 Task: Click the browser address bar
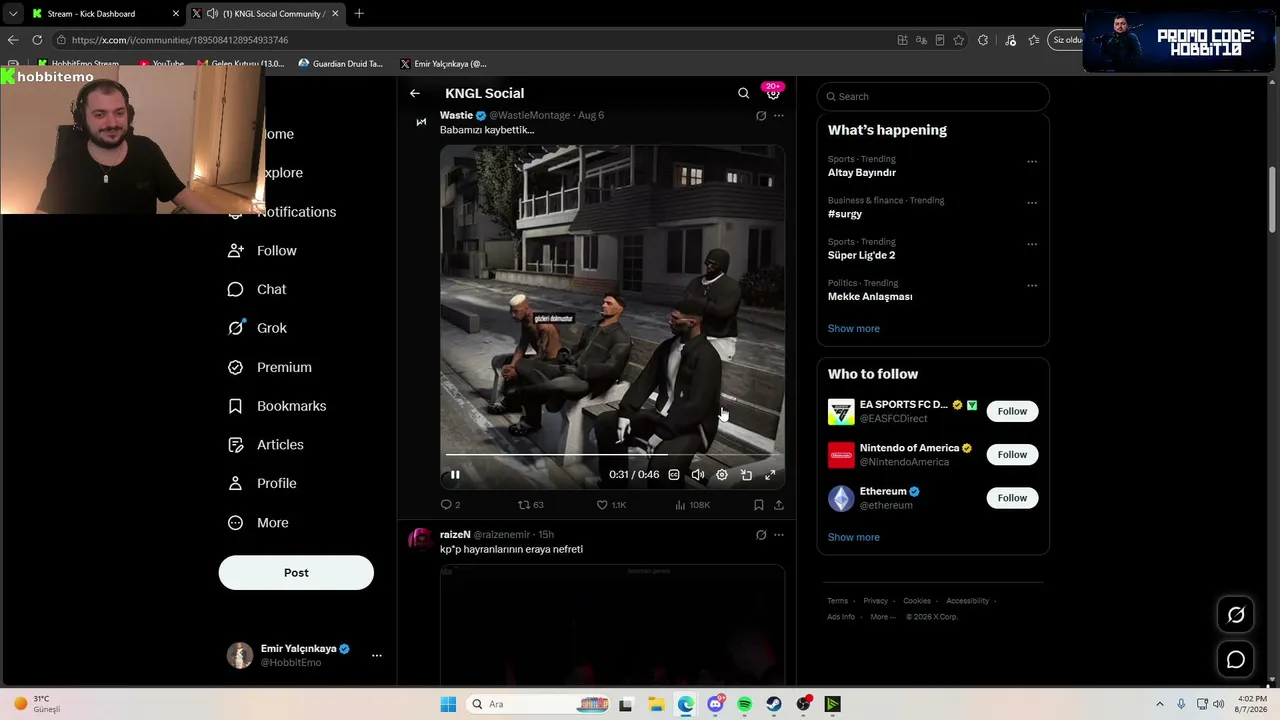(470, 40)
